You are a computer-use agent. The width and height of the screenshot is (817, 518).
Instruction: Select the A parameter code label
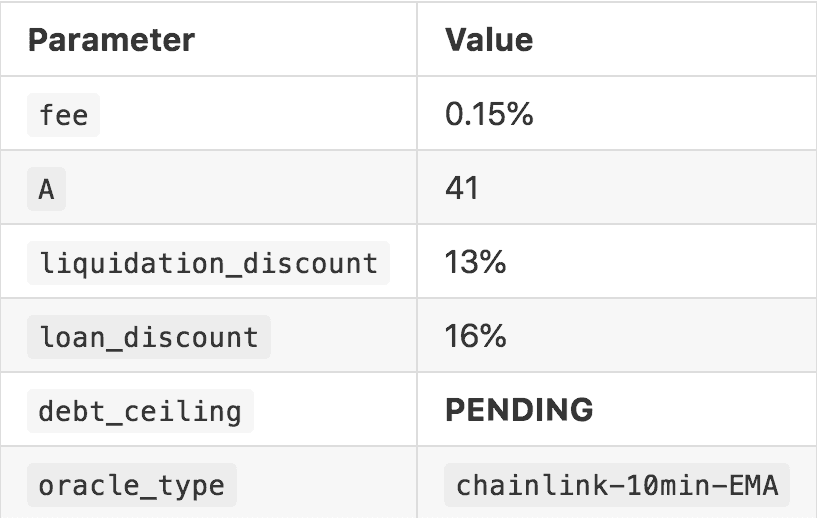click(46, 189)
